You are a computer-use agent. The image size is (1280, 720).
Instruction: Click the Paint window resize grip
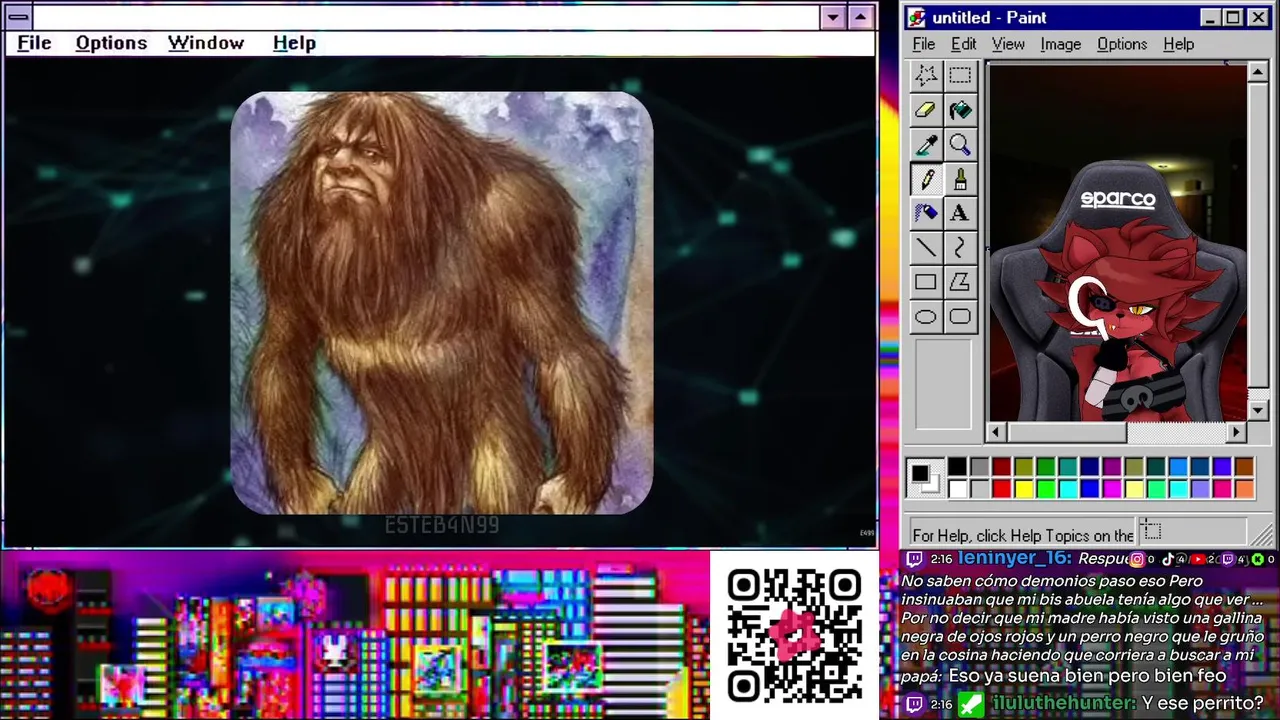click(1262, 533)
